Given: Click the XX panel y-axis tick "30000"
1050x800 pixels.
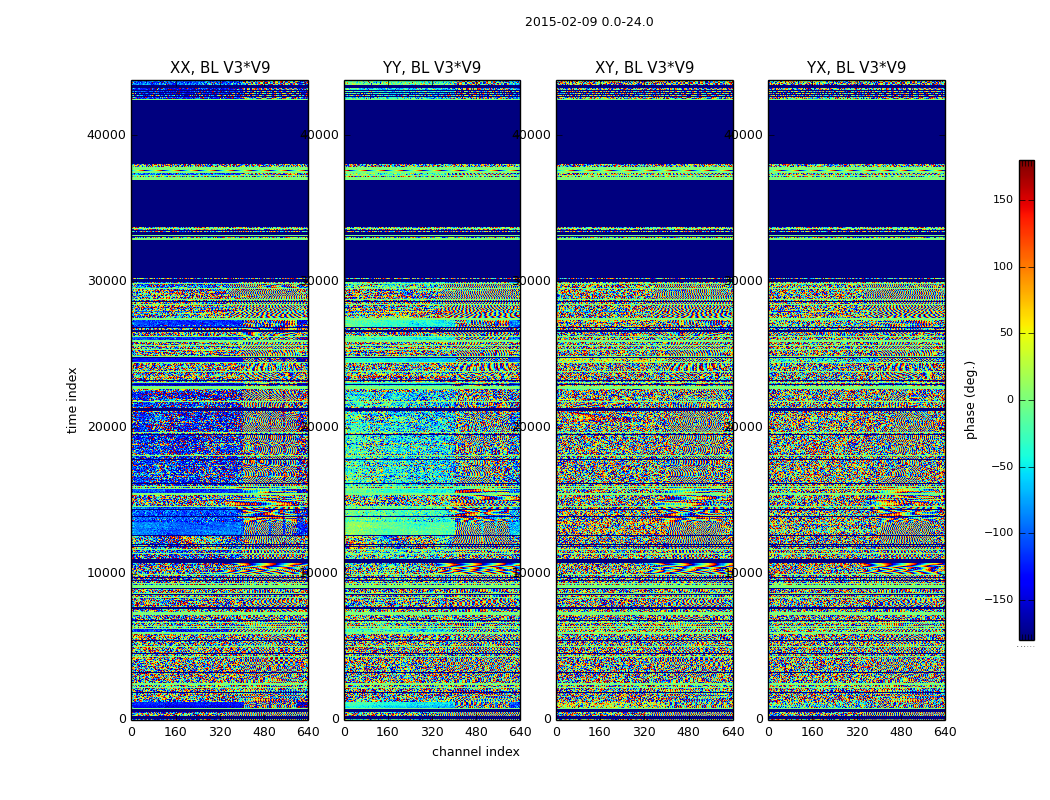Looking at the screenshot, I should pyautogui.click(x=106, y=281).
